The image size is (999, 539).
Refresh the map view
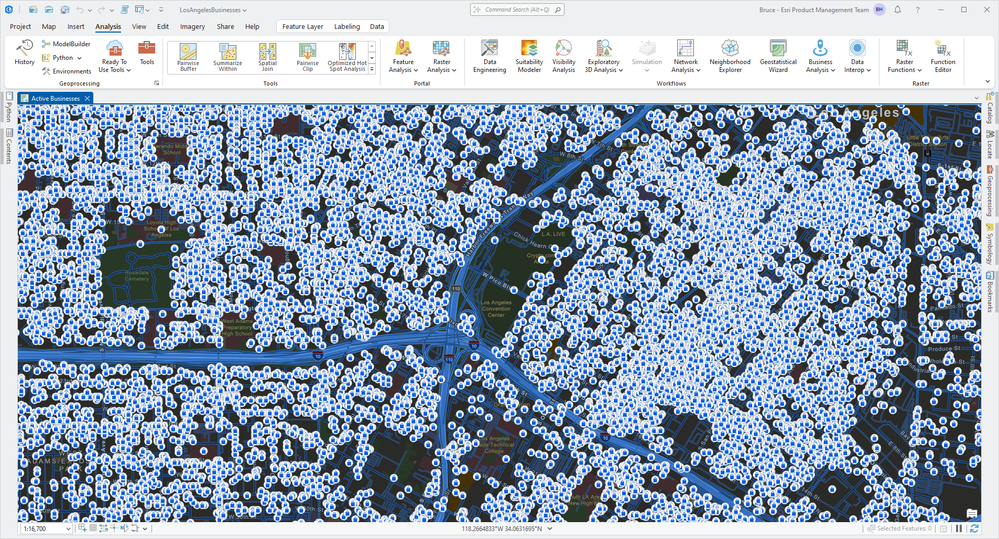click(974, 528)
